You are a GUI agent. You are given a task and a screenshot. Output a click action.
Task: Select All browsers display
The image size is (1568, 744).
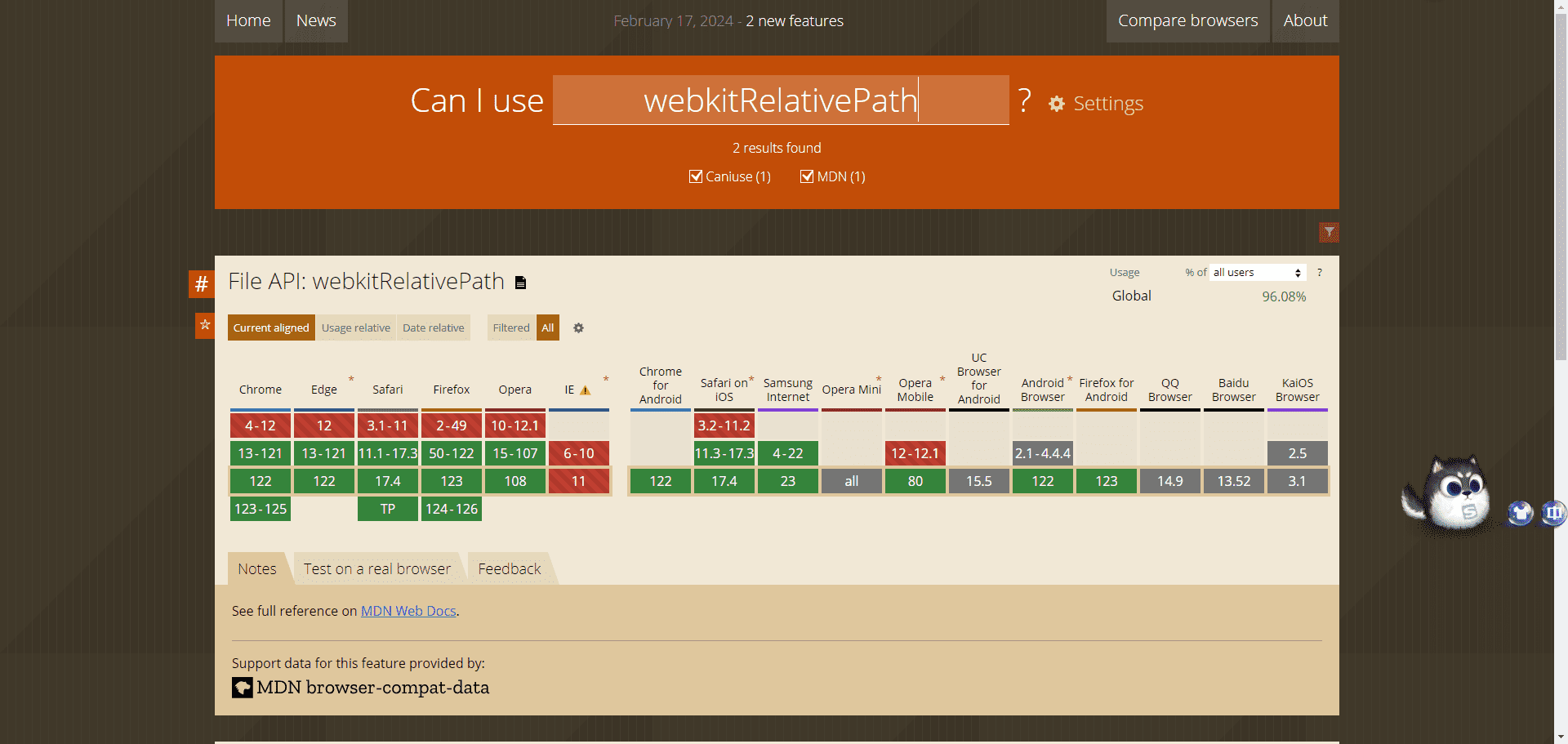click(x=548, y=327)
